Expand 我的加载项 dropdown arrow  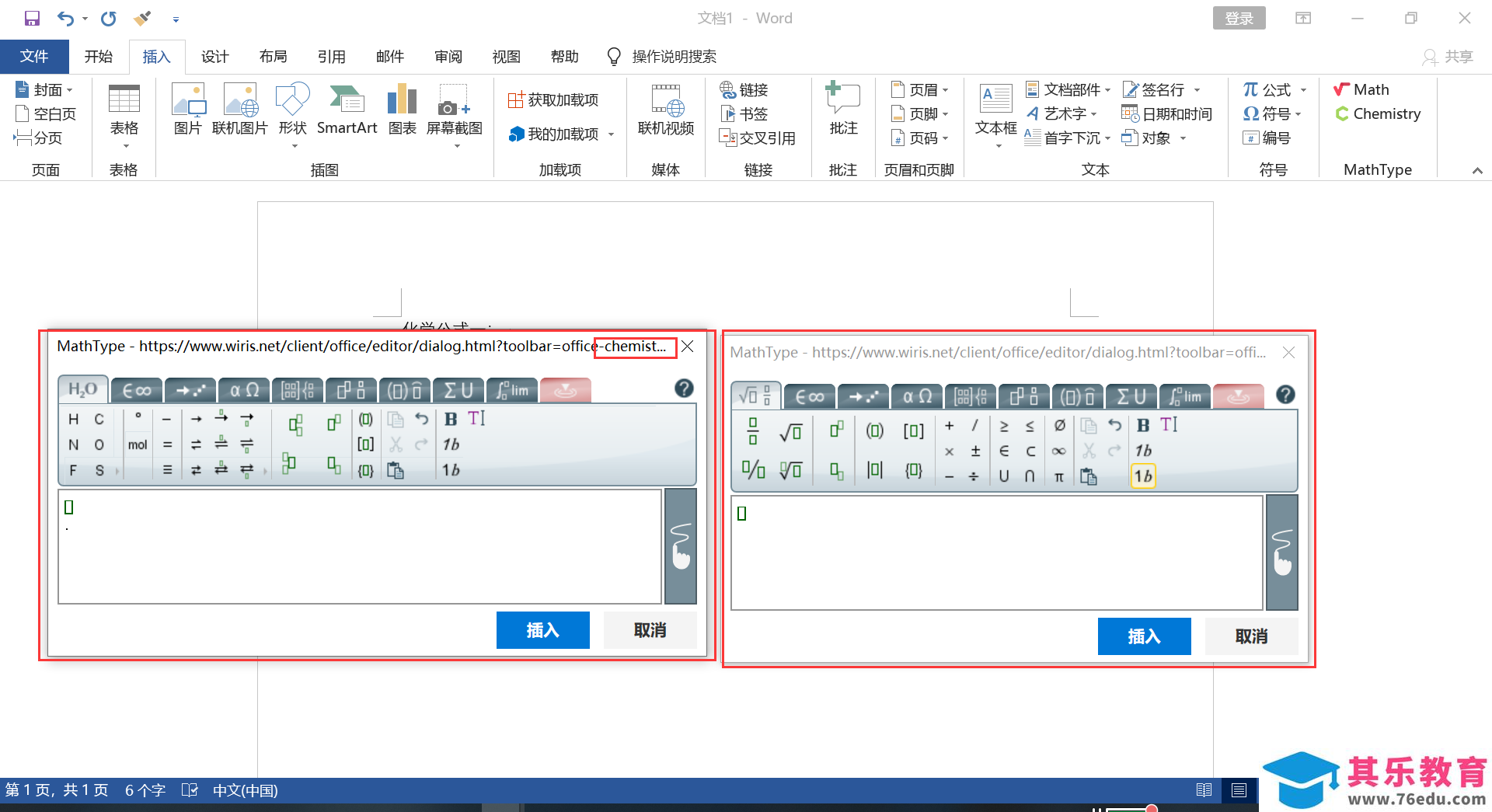[x=611, y=134]
